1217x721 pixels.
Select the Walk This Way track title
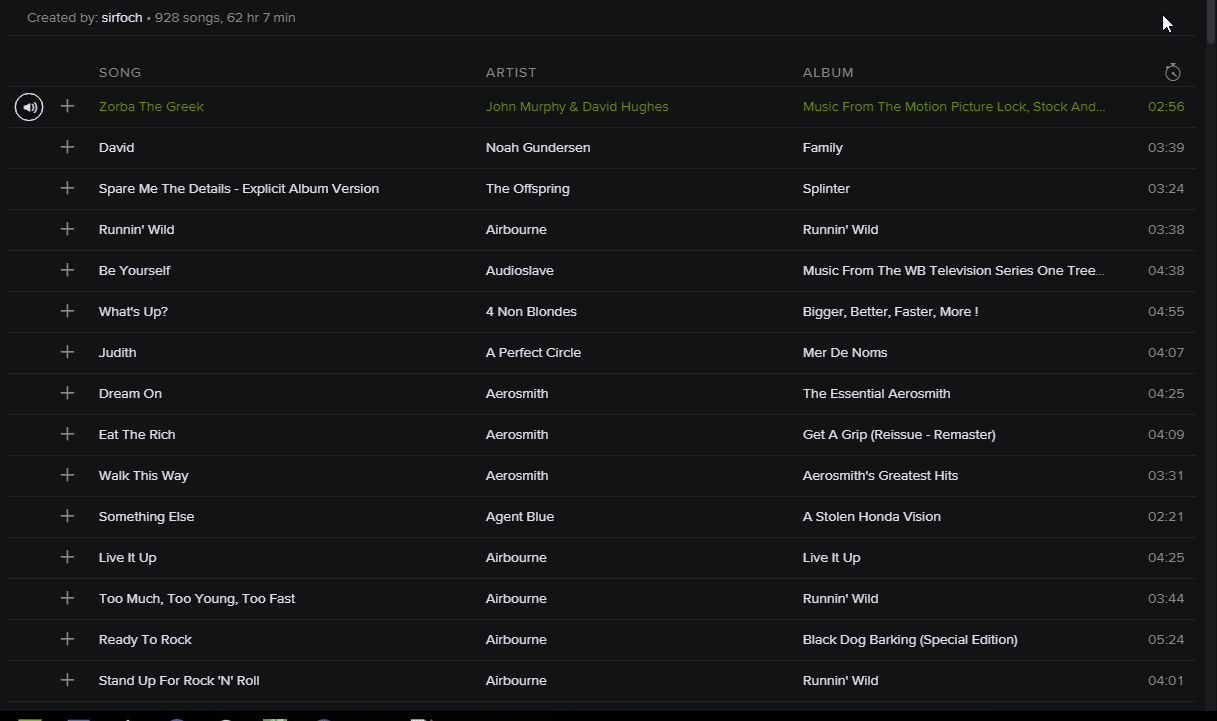tap(143, 475)
